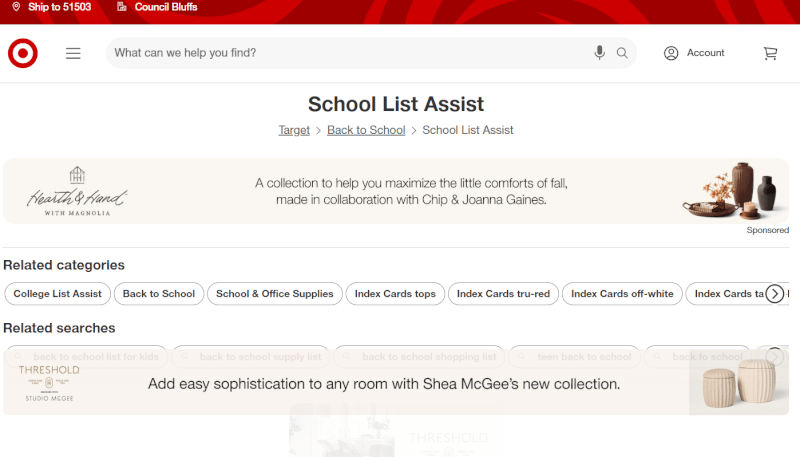Click the Account profile icon

[671, 53]
